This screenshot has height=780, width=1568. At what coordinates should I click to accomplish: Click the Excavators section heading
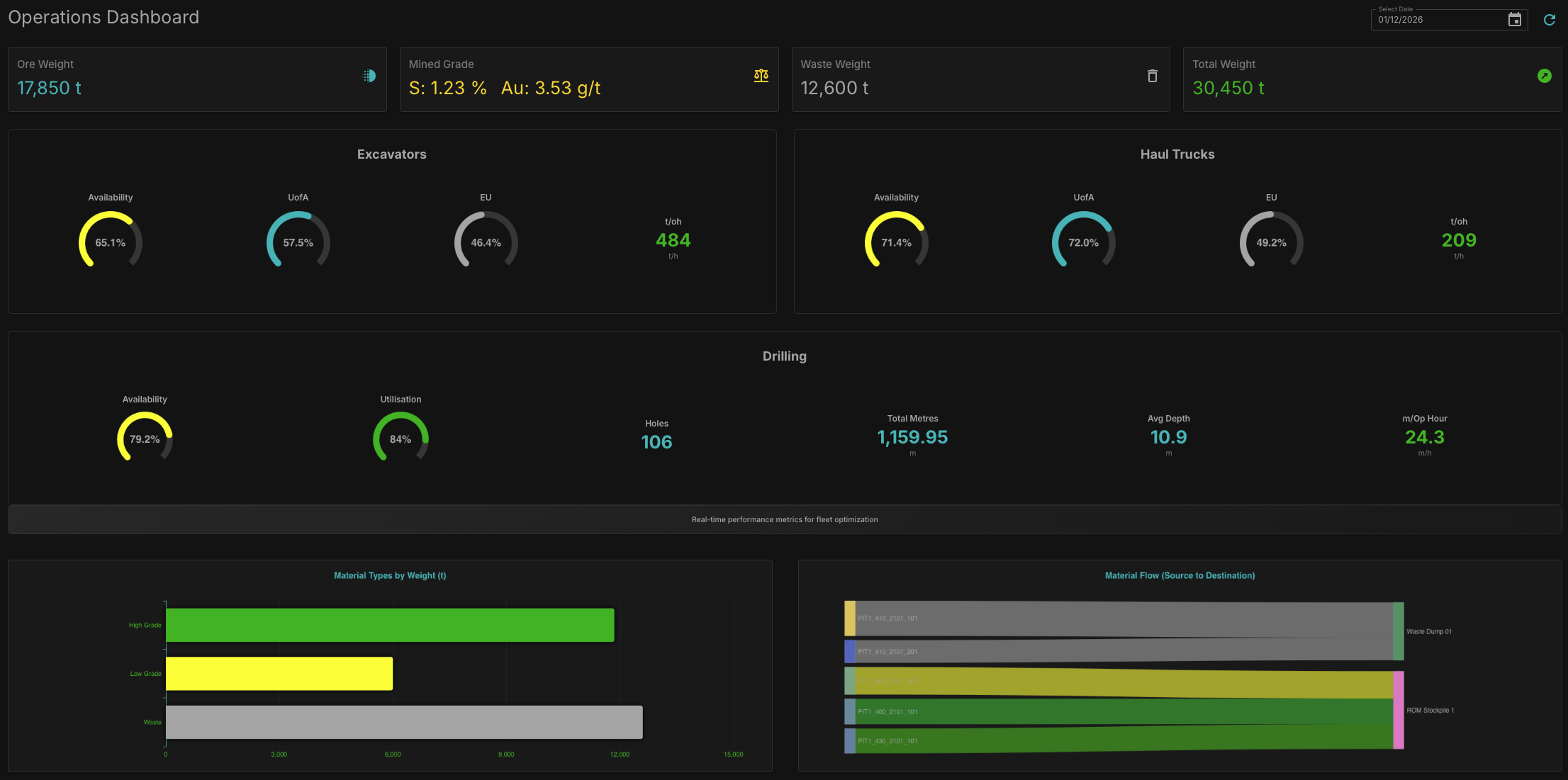pos(392,154)
